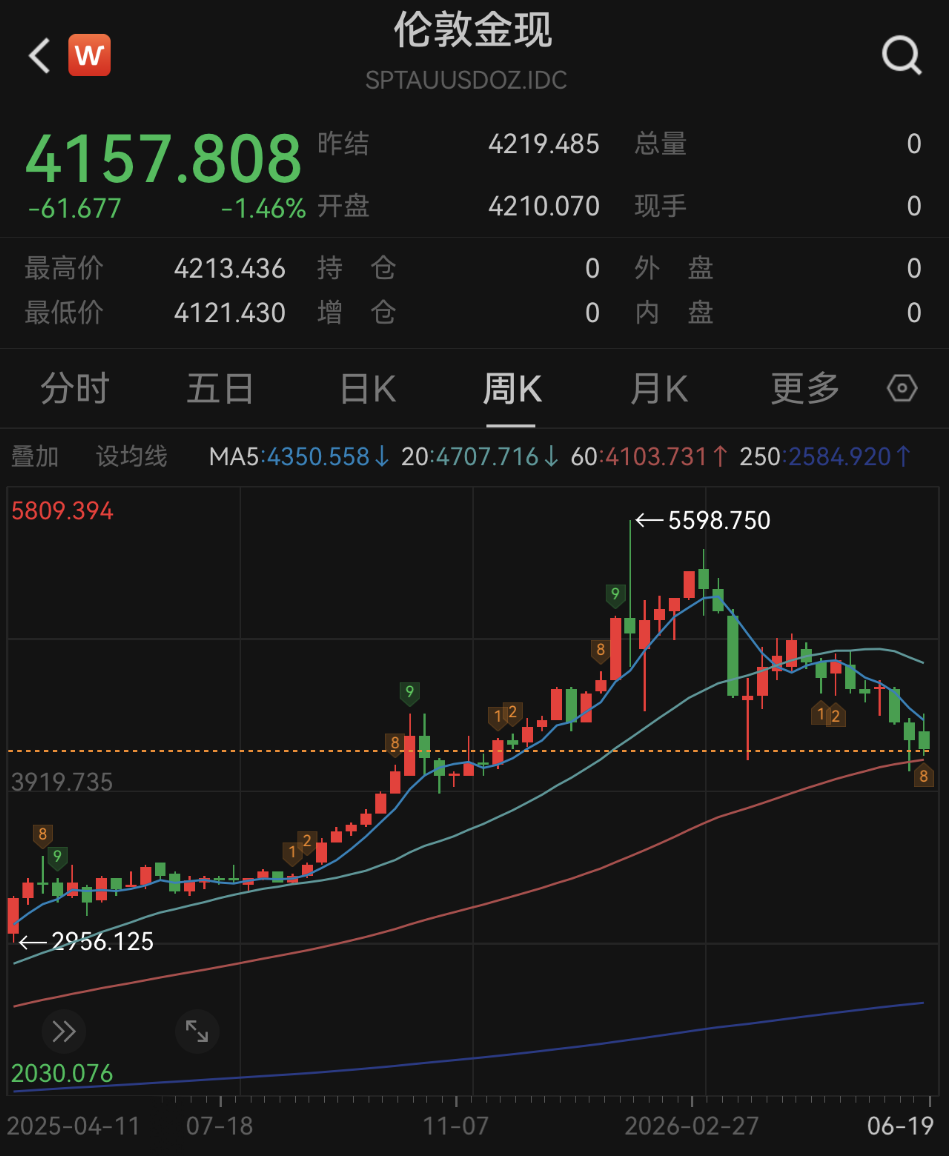Tap the 总量 label

pyautogui.click(x=660, y=144)
